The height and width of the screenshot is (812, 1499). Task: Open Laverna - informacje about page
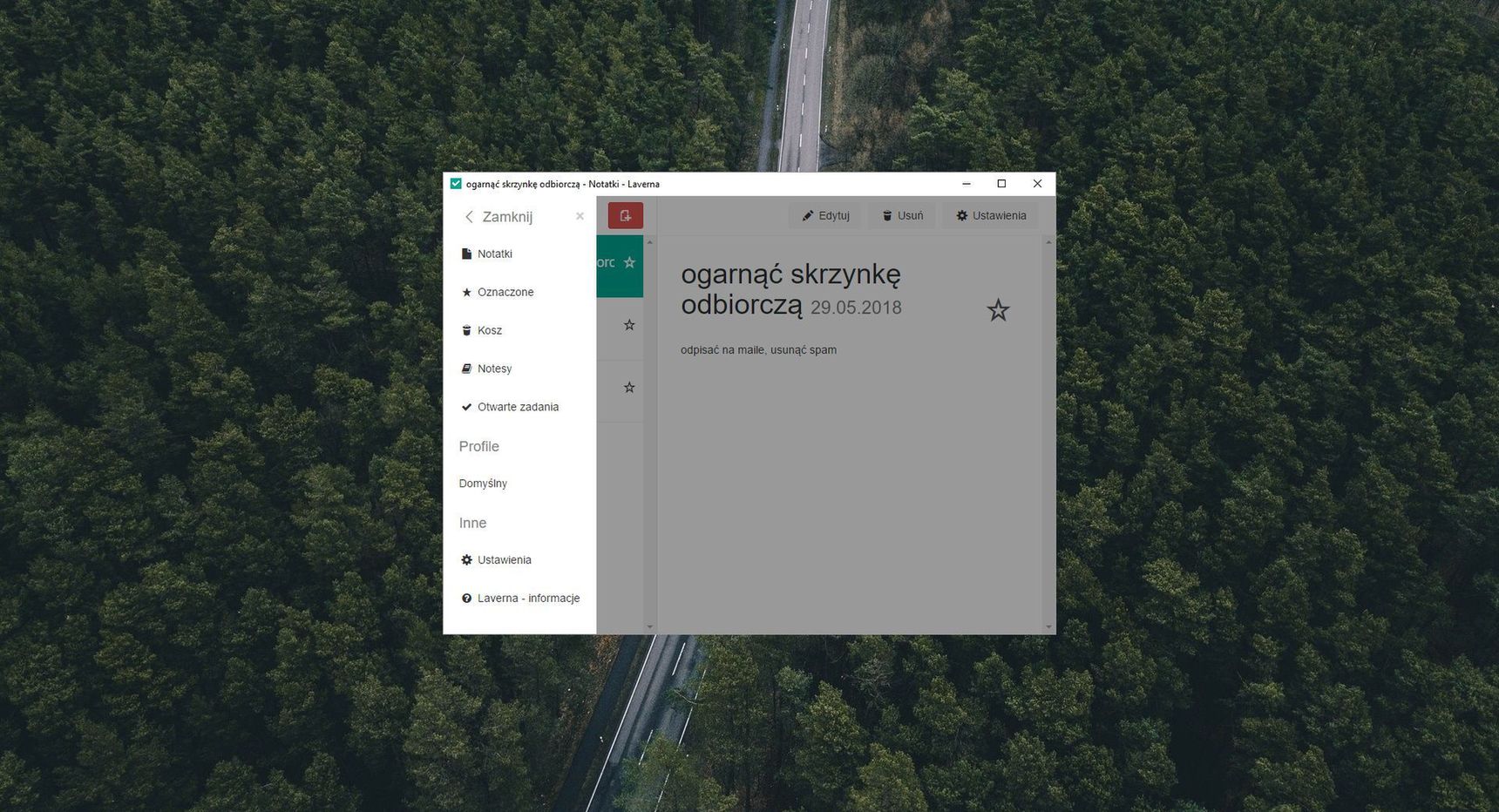[x=519, y=599]
